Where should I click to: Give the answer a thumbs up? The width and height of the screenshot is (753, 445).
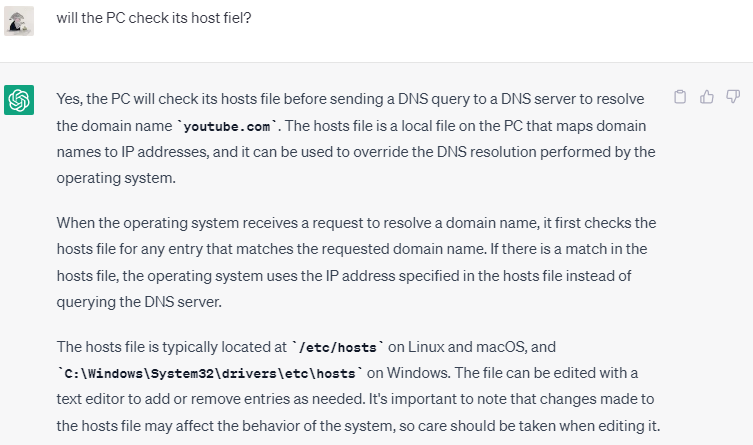707,97
